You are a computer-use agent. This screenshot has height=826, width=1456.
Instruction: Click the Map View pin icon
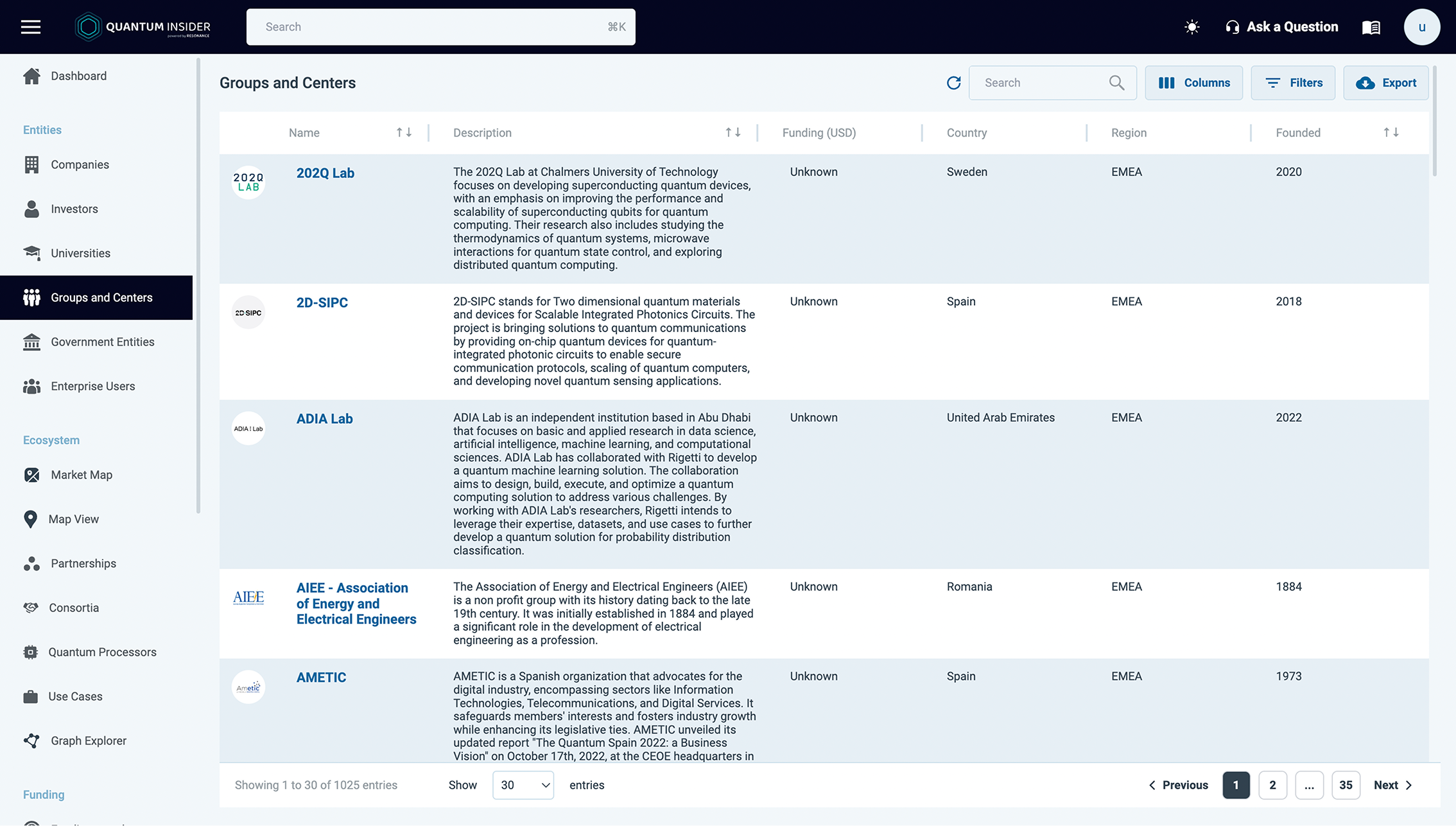pyautogui.click(x=30, y=519)
